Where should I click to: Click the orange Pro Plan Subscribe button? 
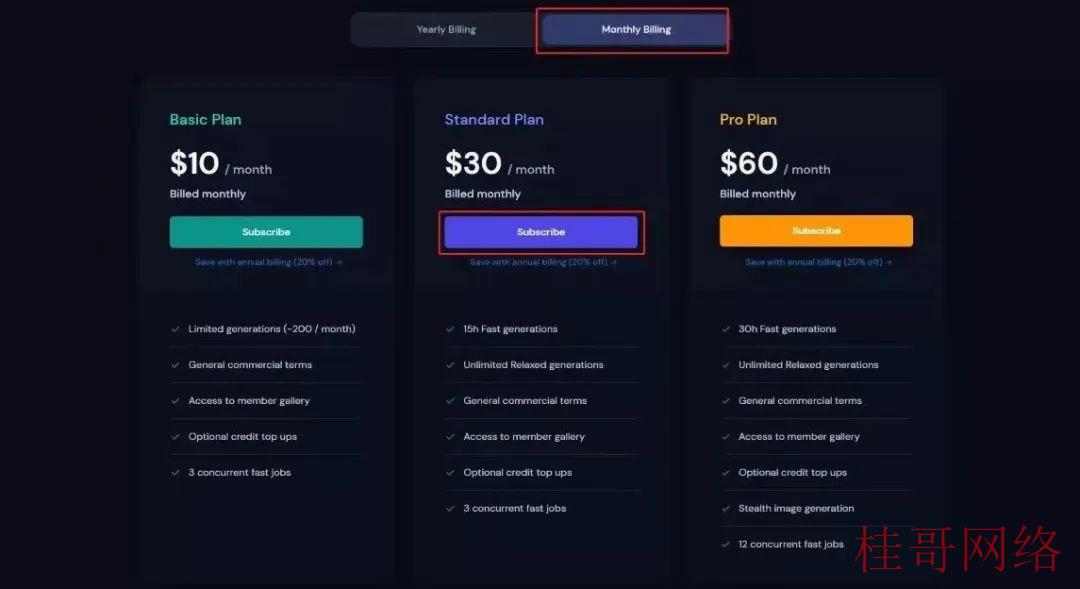(x=816, y=231)
